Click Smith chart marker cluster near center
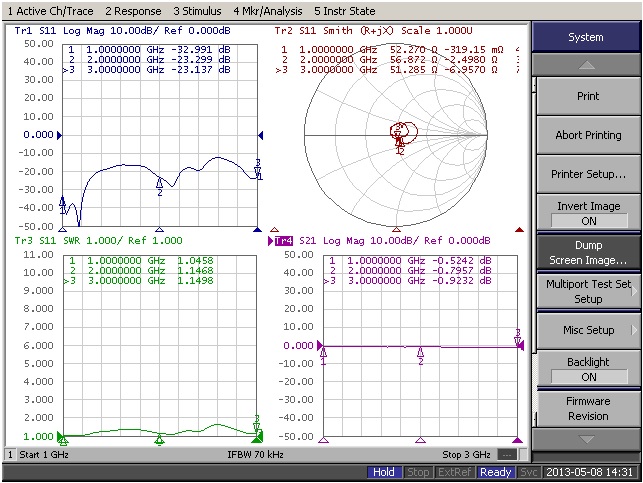643x483 pixels. pos(401,137)
